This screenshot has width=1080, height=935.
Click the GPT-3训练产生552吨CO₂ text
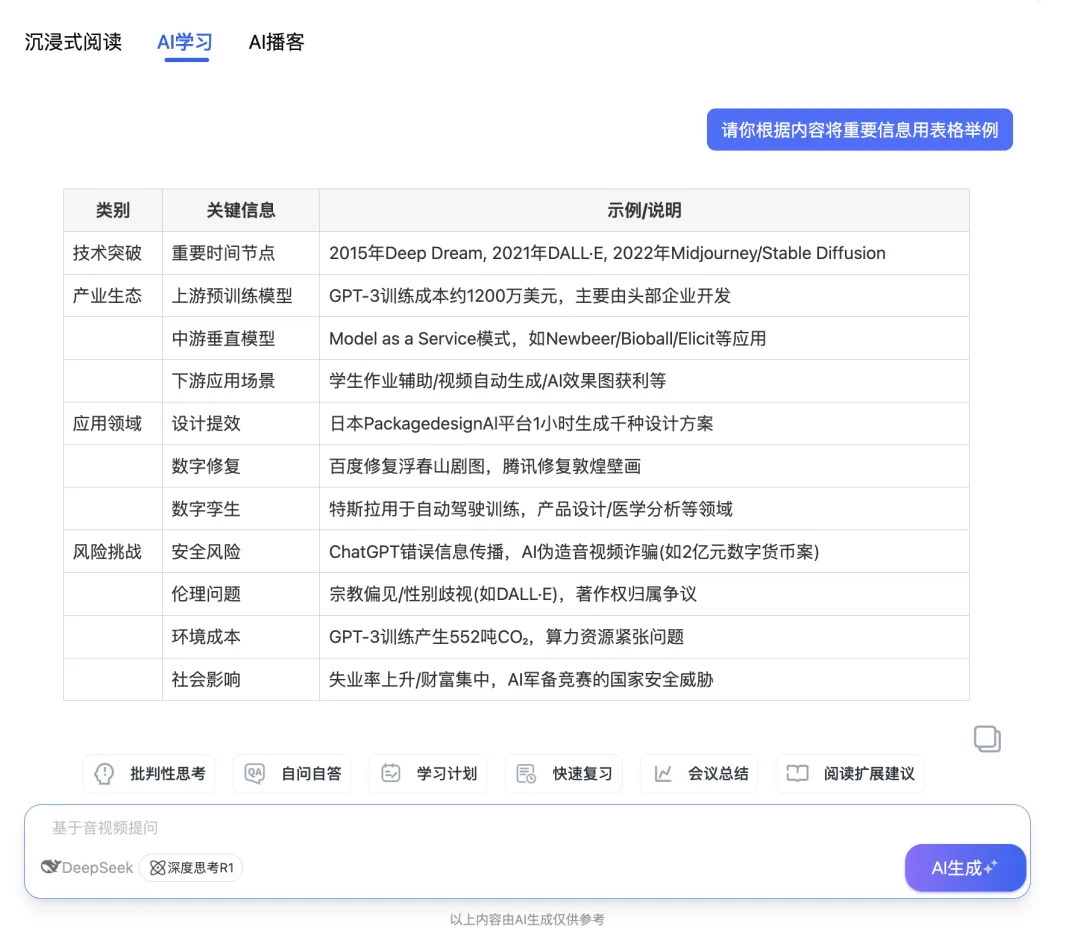pos(428,637)
